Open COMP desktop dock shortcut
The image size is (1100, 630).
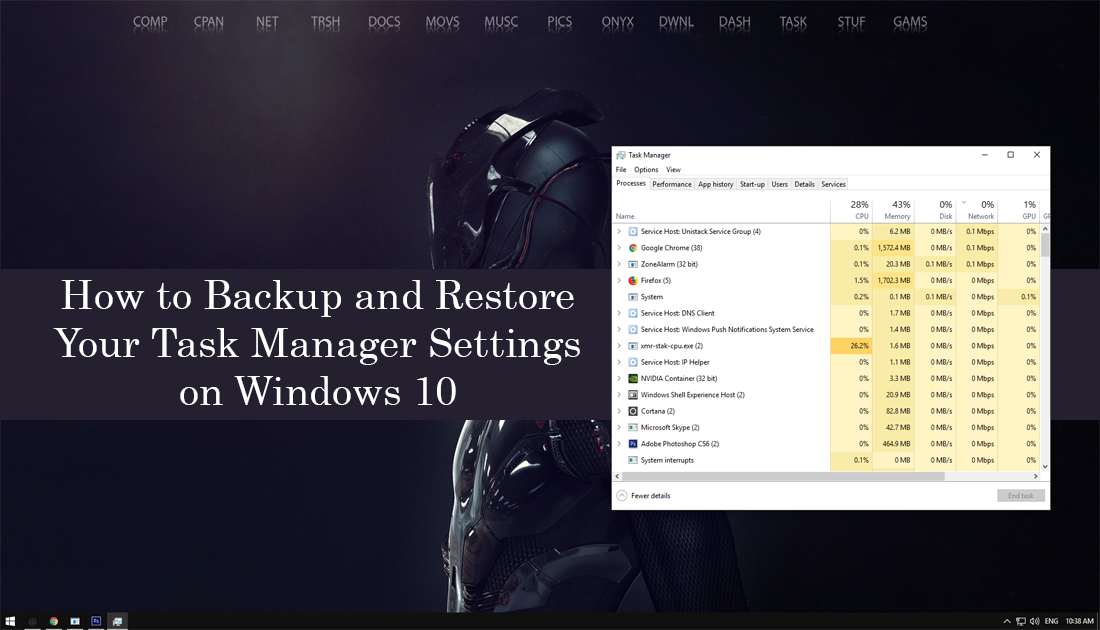[x=150, y=22]
